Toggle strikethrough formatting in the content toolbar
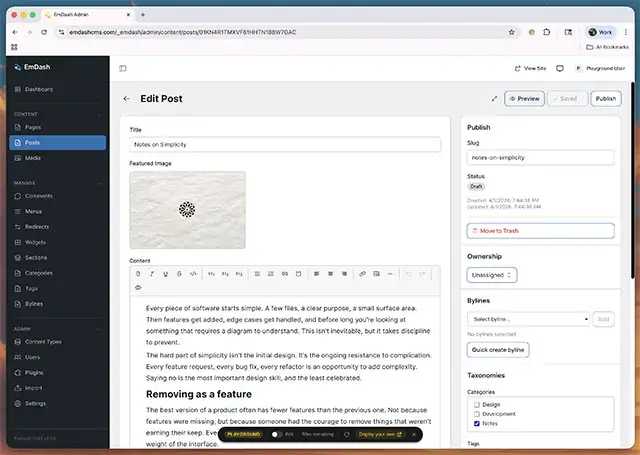 (180, 274)
